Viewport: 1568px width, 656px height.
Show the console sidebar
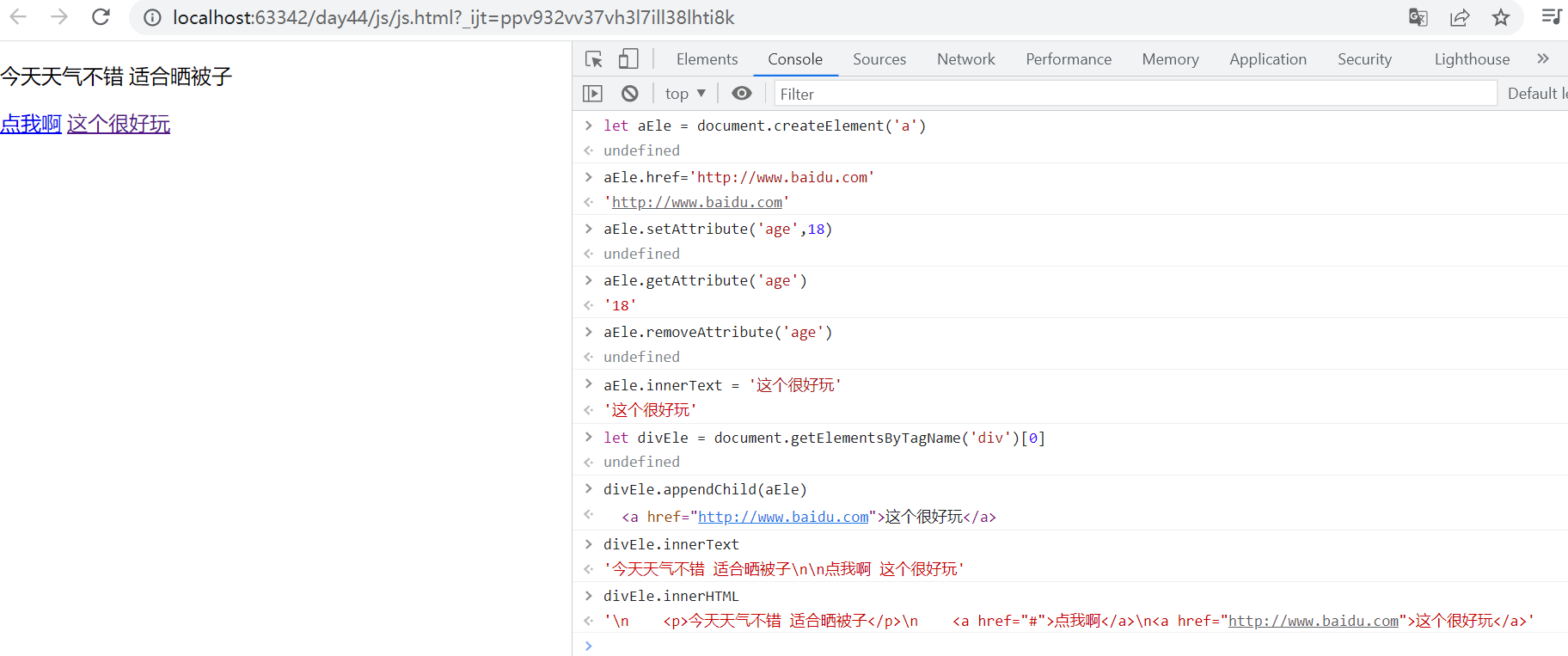coord(593,94)
